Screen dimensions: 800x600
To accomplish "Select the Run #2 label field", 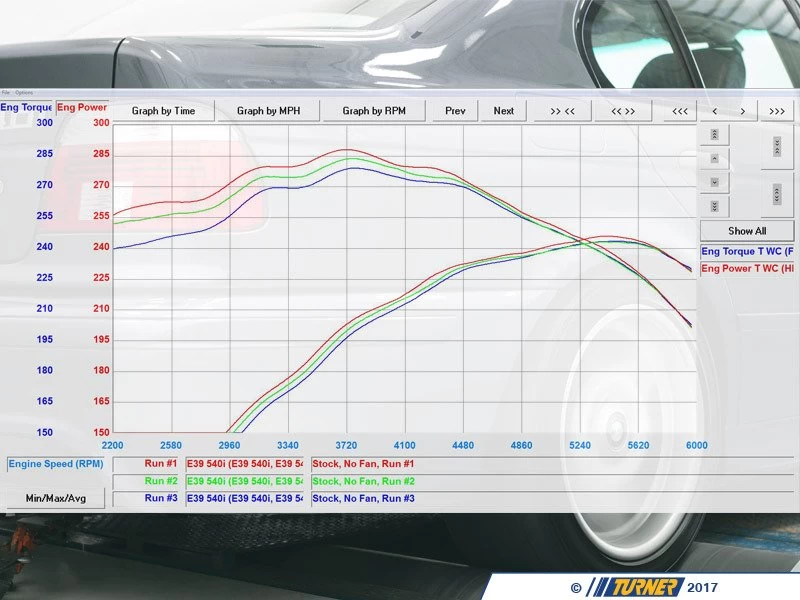I will [x=148, y=481].
